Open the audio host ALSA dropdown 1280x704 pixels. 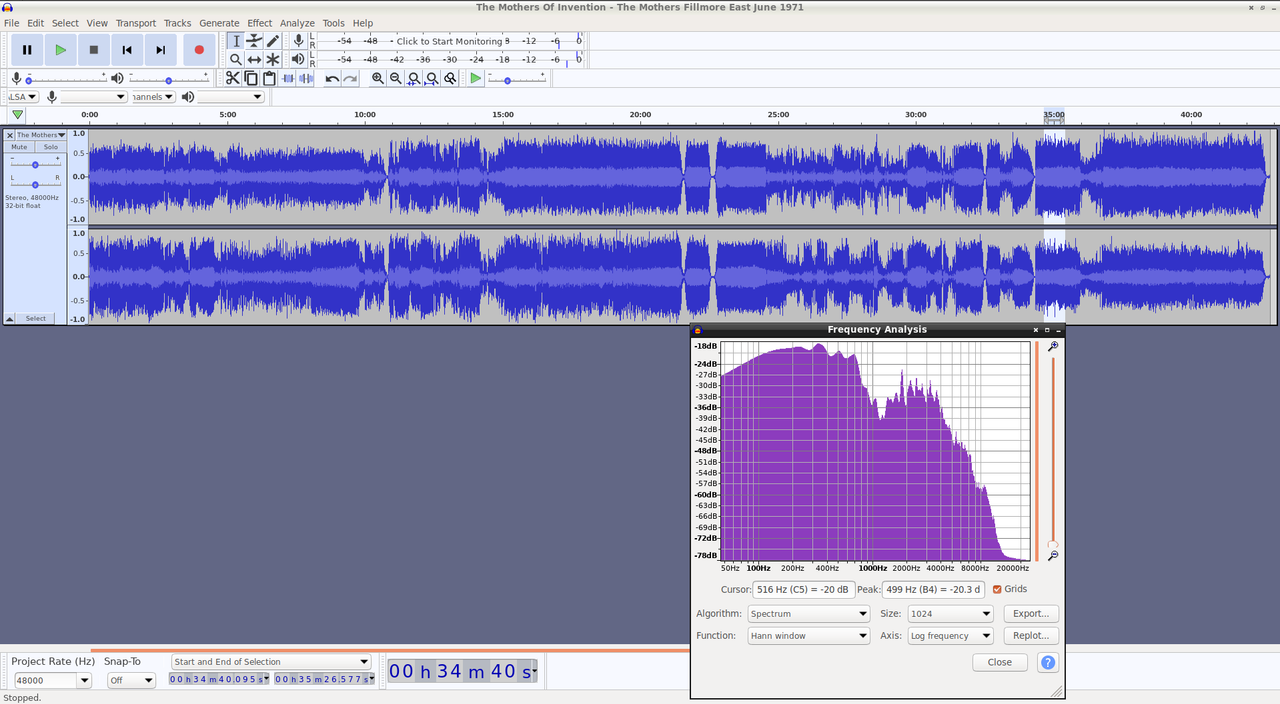click(22, 97)
